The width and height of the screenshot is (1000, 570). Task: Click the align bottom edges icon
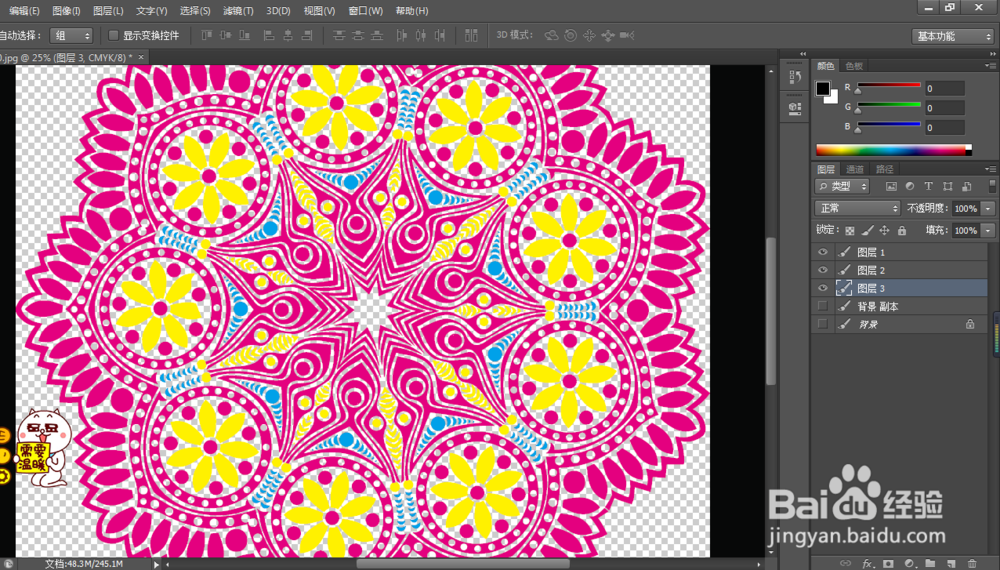click(244, 36)
